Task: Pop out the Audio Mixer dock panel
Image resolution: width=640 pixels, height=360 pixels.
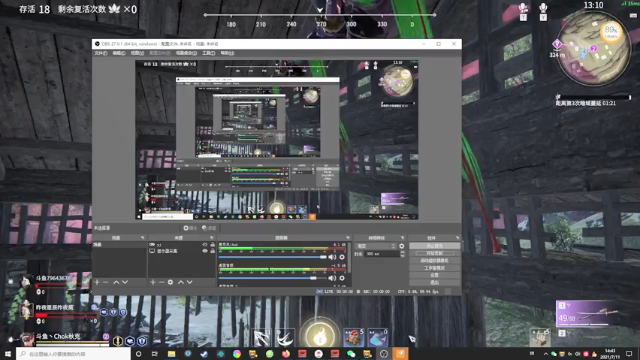Action: pyautogui.click(x=348, y=238)
